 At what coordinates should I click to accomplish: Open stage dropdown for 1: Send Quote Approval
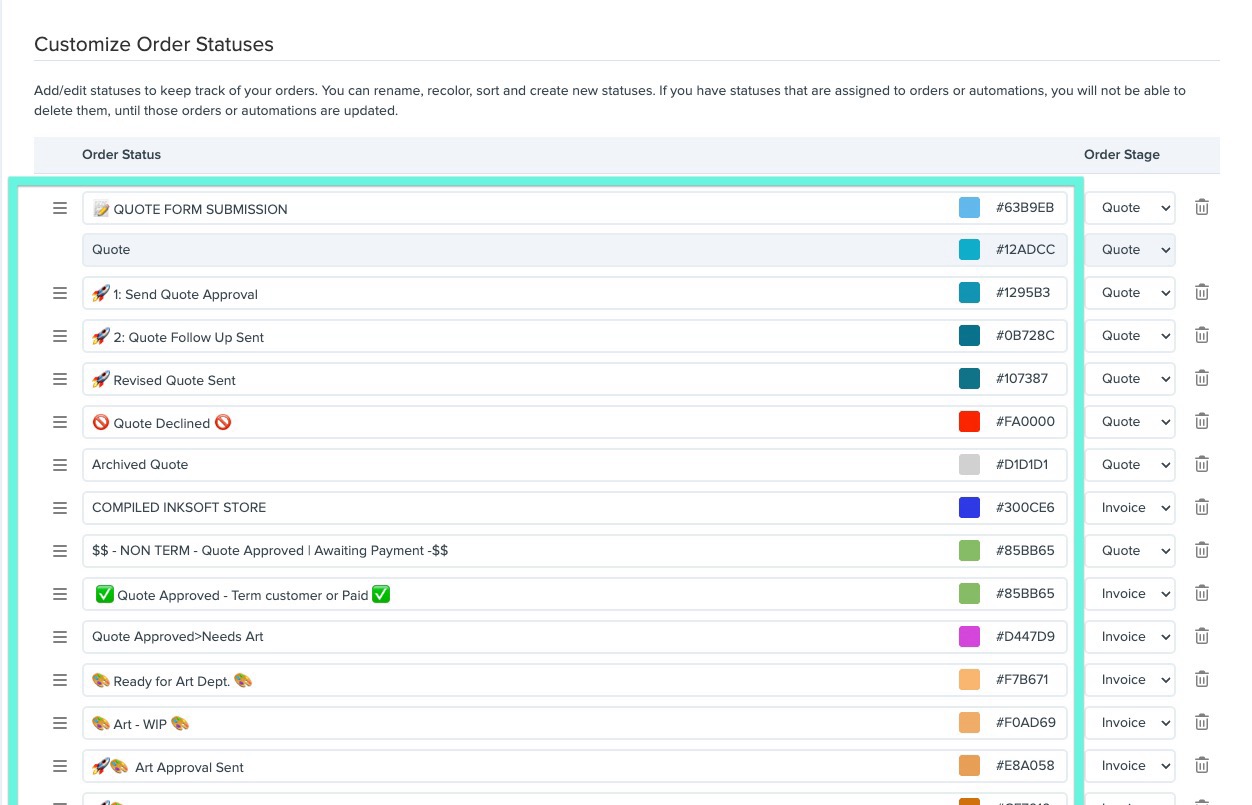pos(1131,293)
